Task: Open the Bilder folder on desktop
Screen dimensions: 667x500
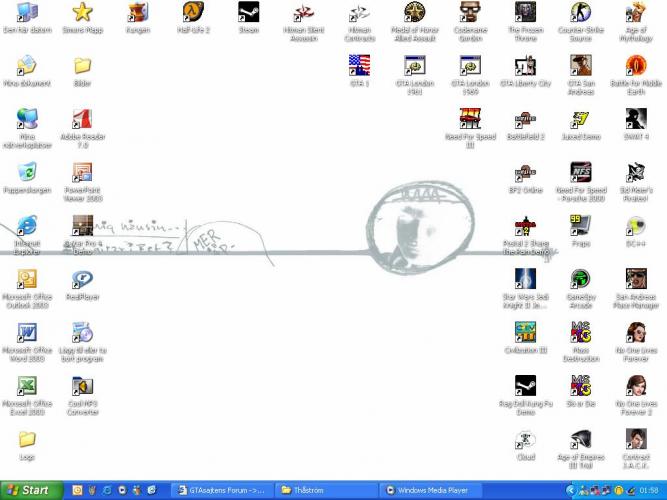Action: 82,66
